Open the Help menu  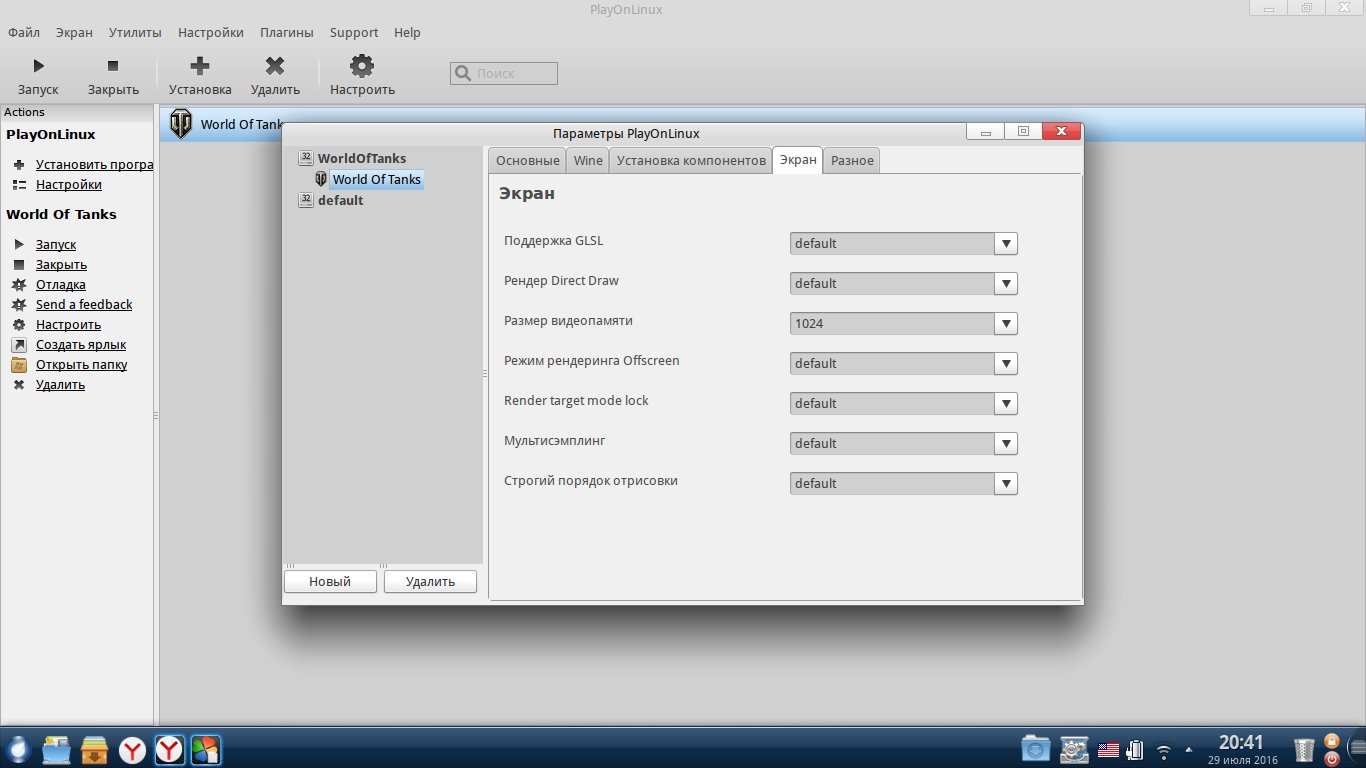tap(407, 33)
